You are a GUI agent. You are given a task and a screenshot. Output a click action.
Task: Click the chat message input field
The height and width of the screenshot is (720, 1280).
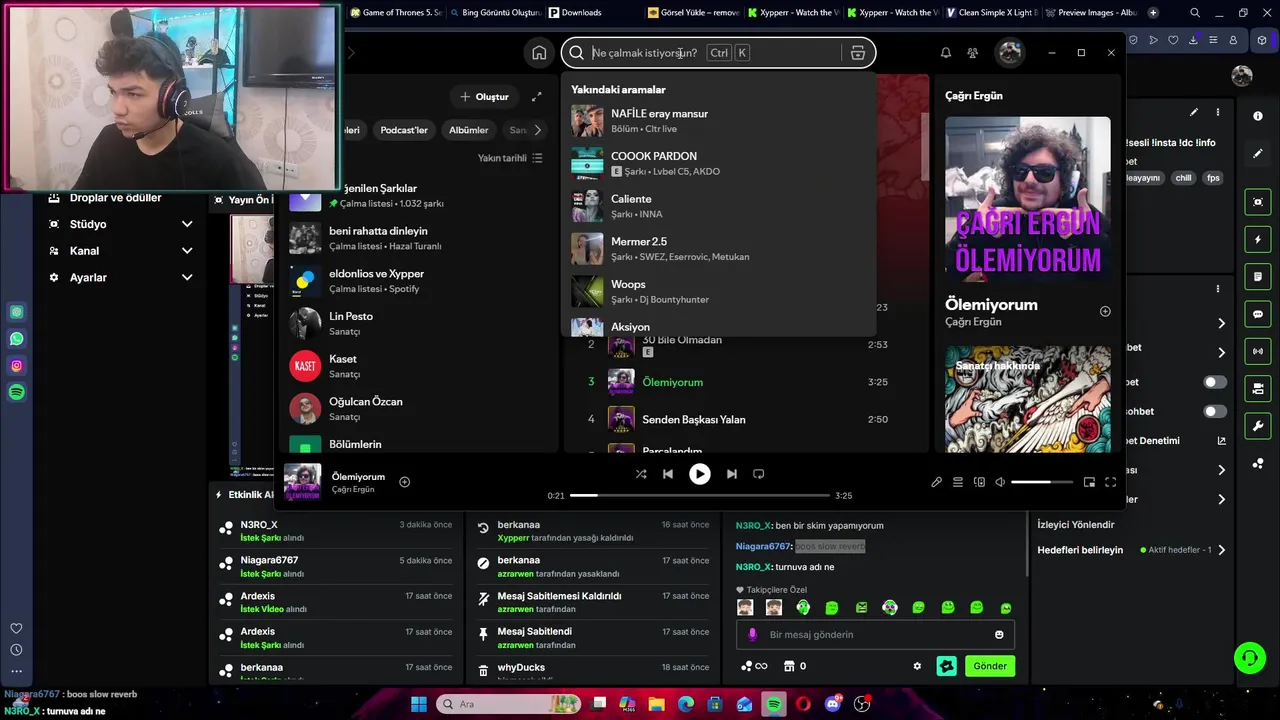[x=875, y=635]
